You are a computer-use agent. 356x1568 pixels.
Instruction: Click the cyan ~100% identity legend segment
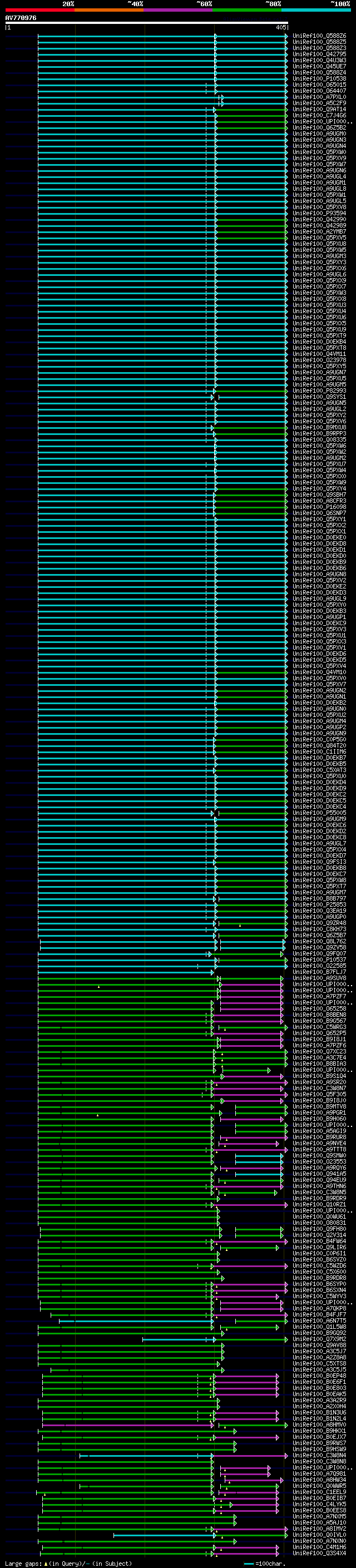point(316,10)
